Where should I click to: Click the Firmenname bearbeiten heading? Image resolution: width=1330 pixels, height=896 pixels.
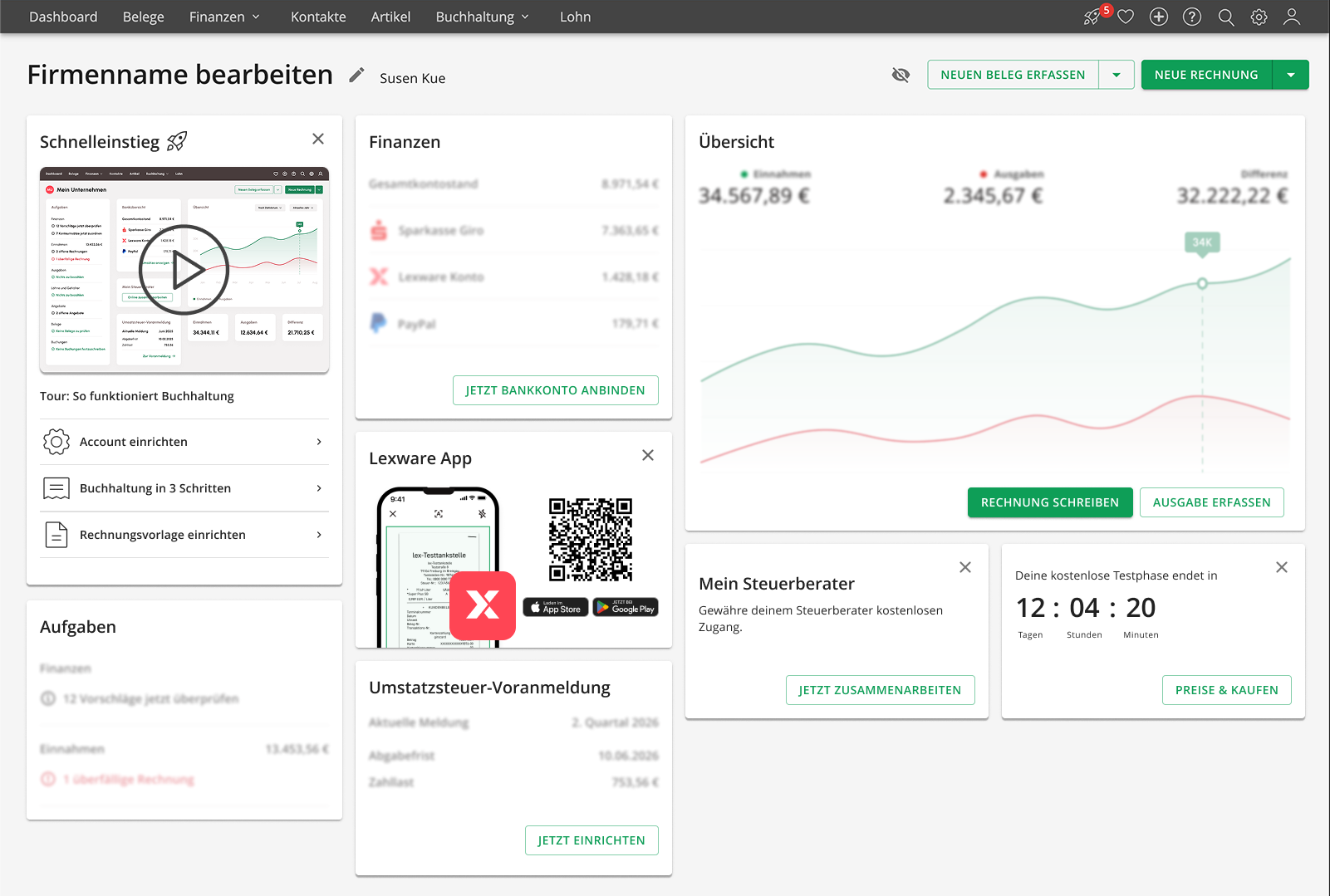pos(180,75)
